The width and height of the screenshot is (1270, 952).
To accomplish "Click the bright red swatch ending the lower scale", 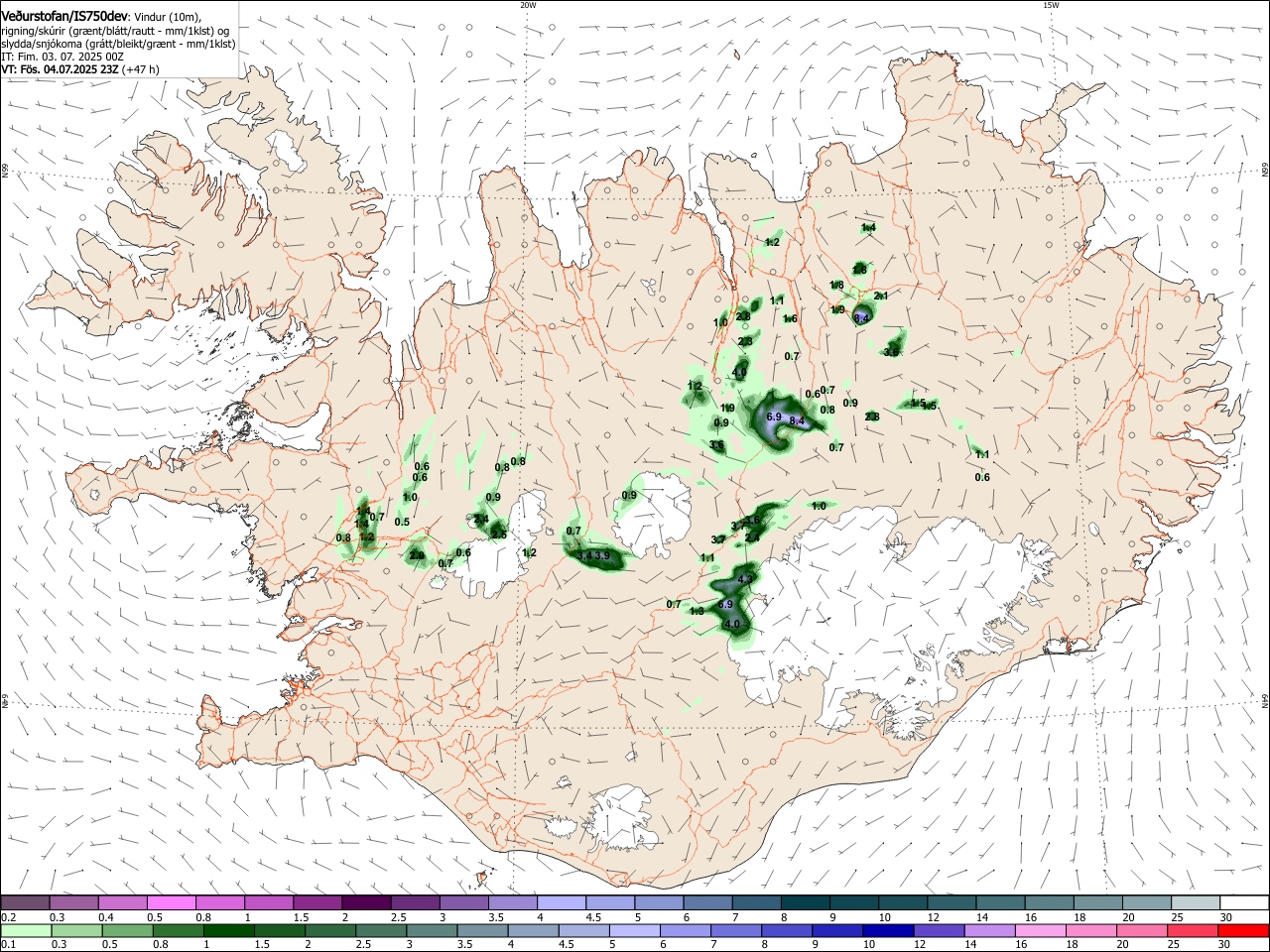I will tap(1242, 930).
